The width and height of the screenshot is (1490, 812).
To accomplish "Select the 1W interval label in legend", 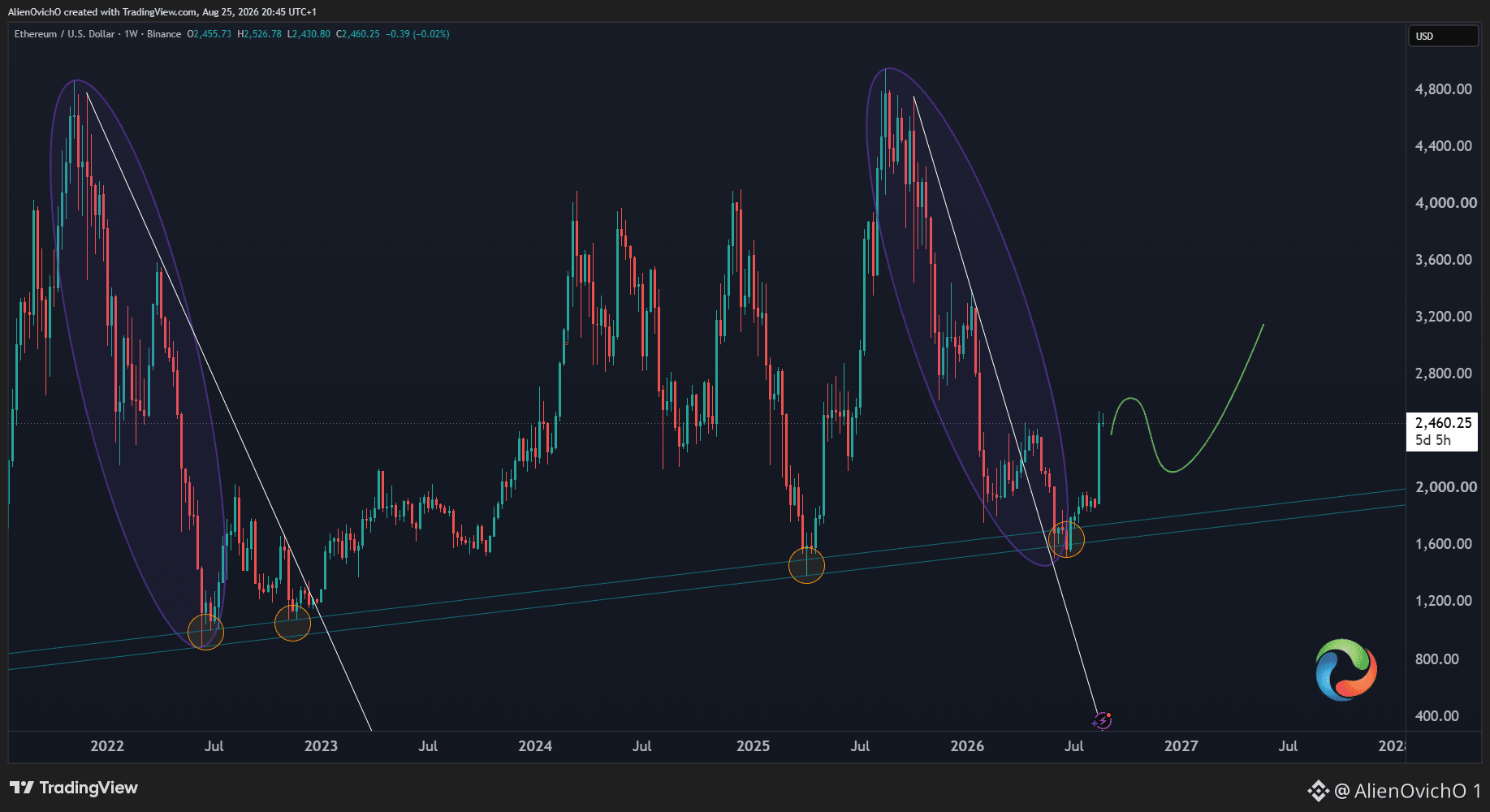I will (131, 34).
